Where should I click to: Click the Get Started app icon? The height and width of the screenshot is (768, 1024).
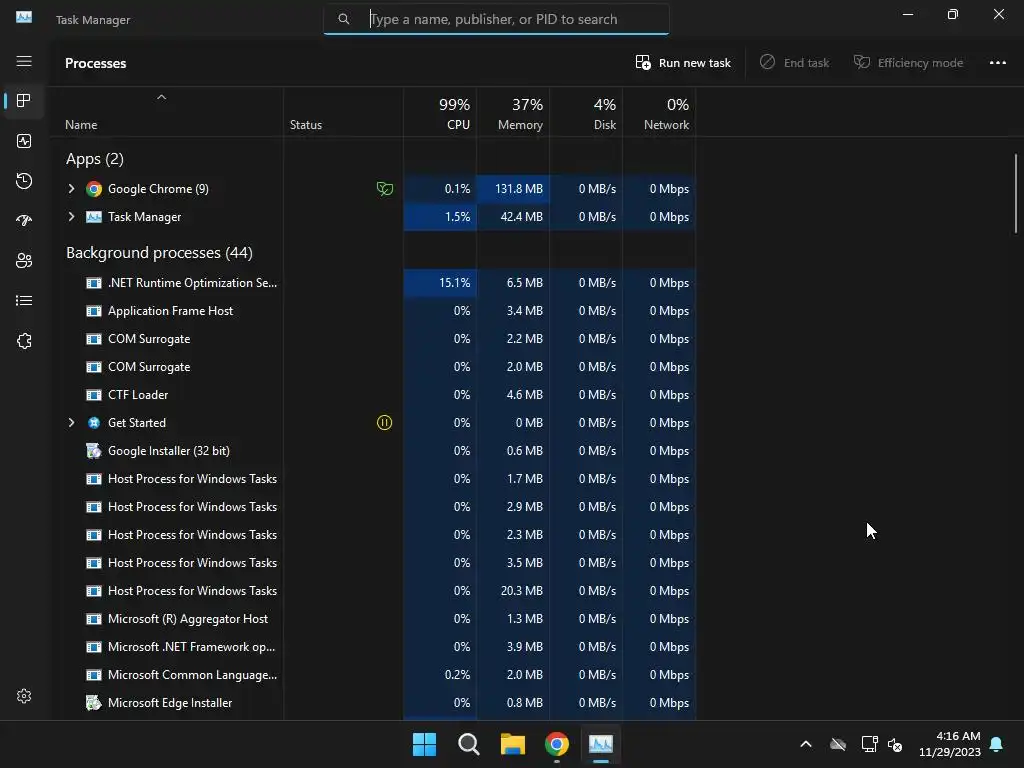click(x=94, y=423)
